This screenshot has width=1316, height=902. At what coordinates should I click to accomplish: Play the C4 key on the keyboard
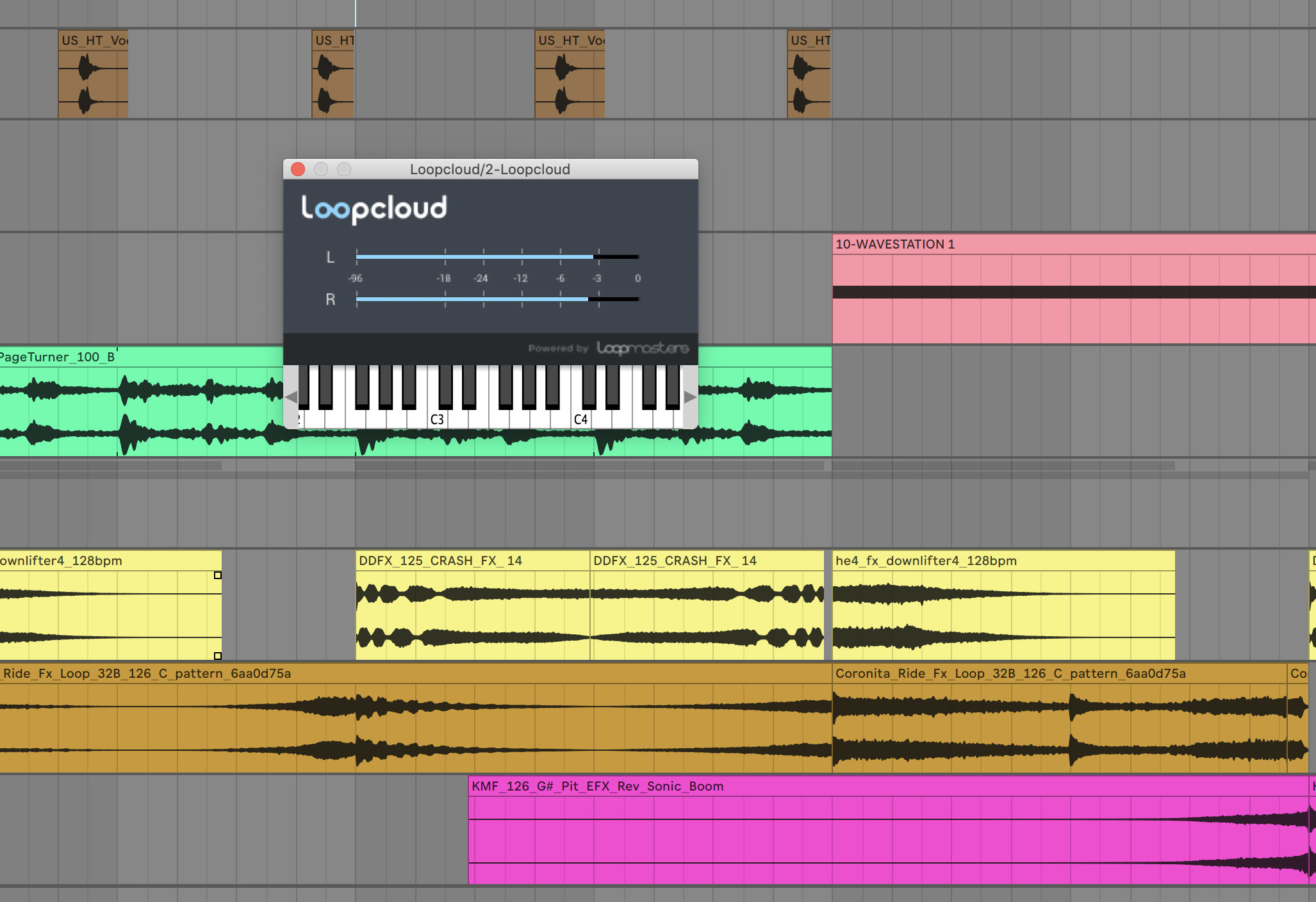(580, 420)
